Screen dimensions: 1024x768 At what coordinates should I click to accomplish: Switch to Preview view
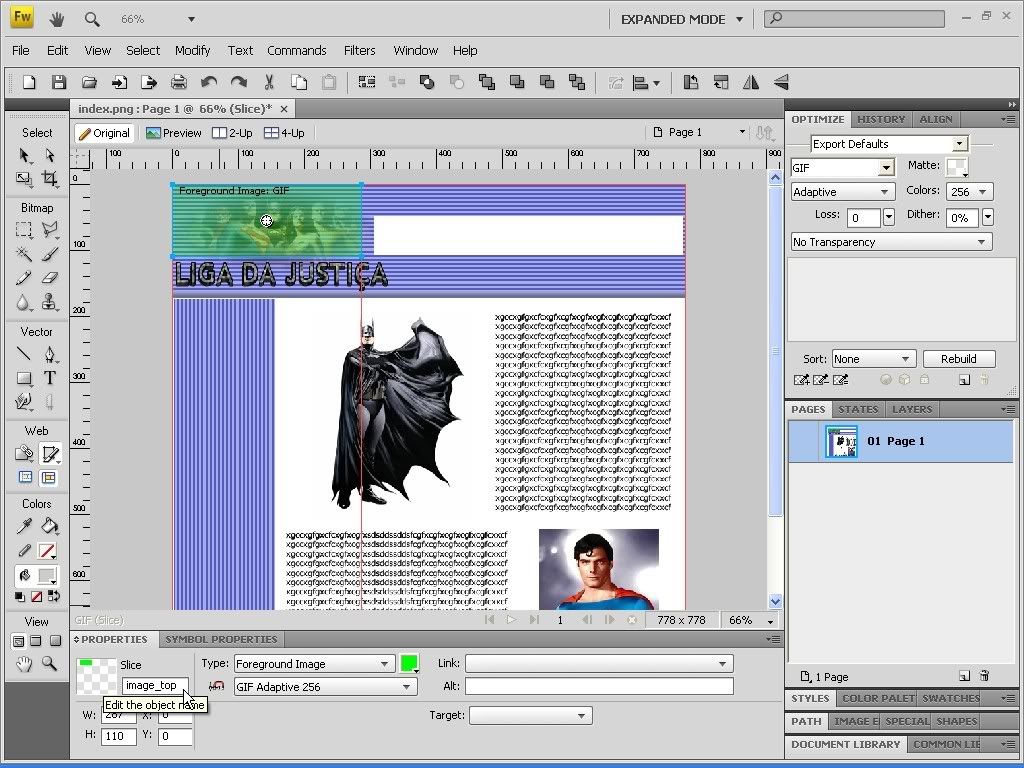click(x=174, y=133)
